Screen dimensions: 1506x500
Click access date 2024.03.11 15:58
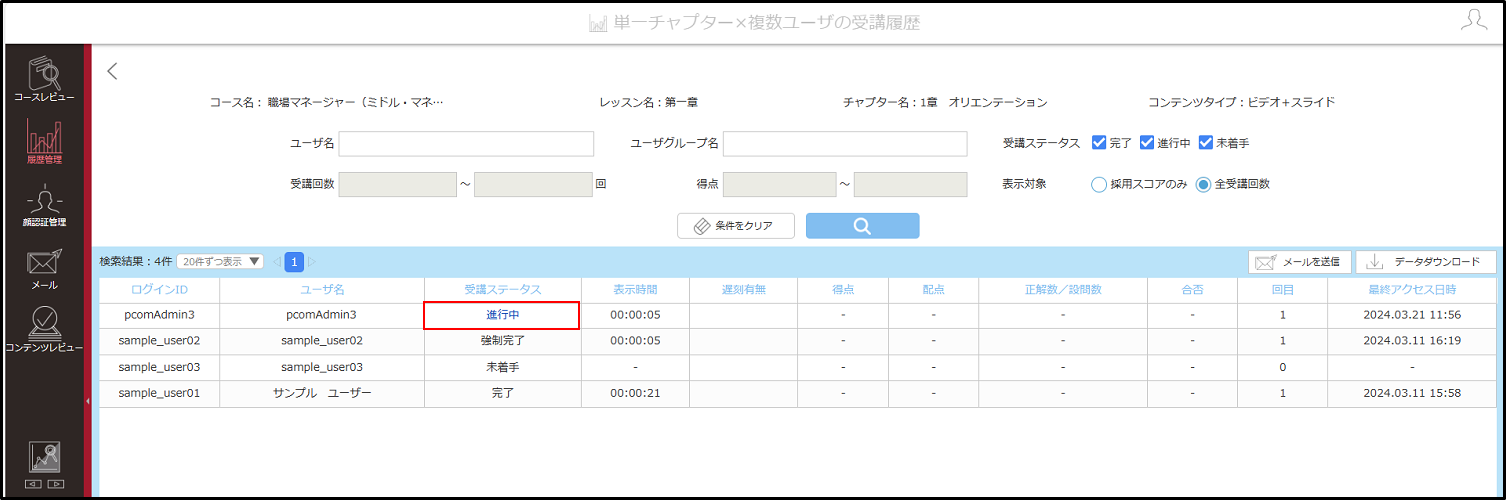pyautogui.click(x=1412, y=393)
